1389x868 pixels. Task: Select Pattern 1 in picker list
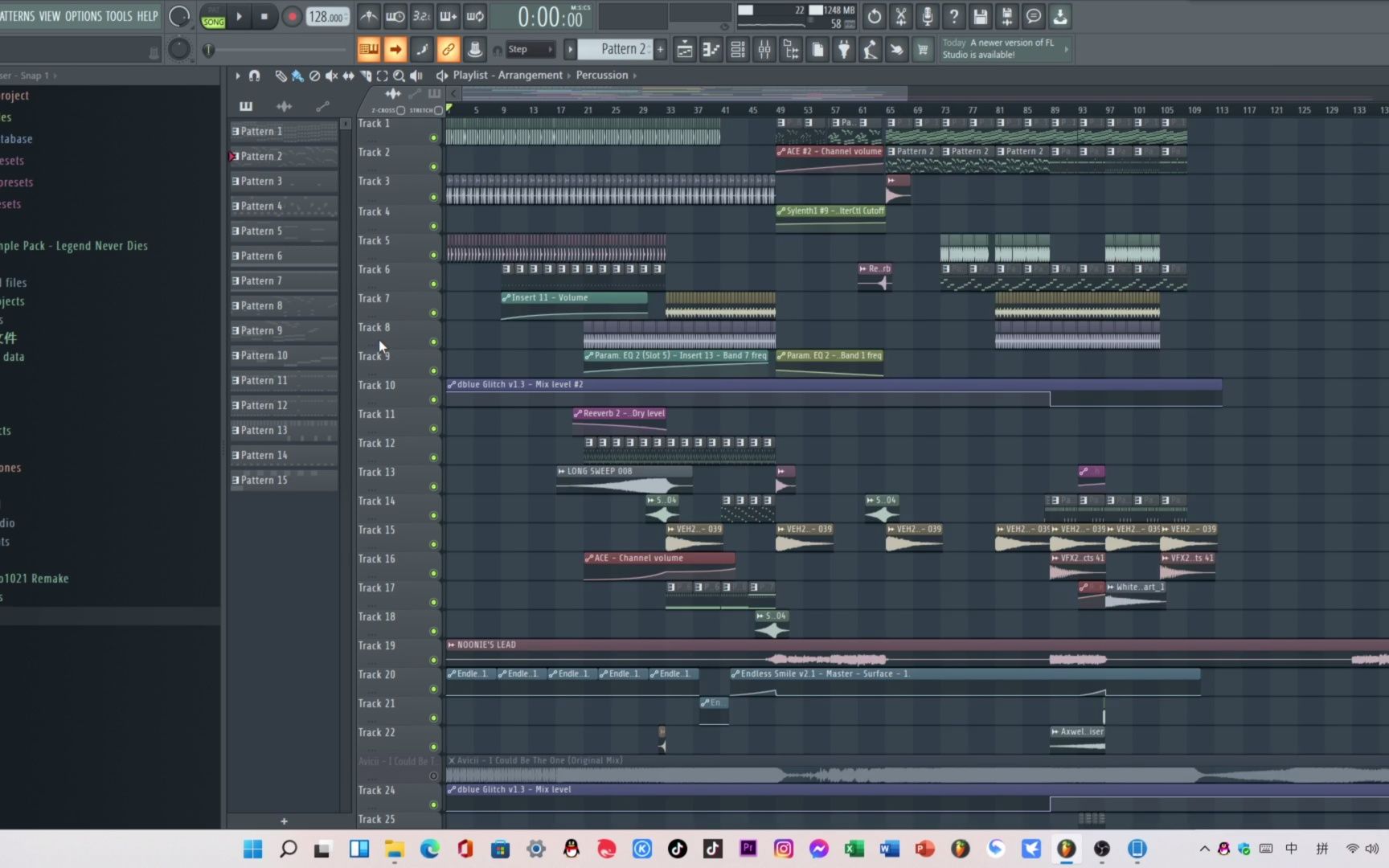coord(284,131)
